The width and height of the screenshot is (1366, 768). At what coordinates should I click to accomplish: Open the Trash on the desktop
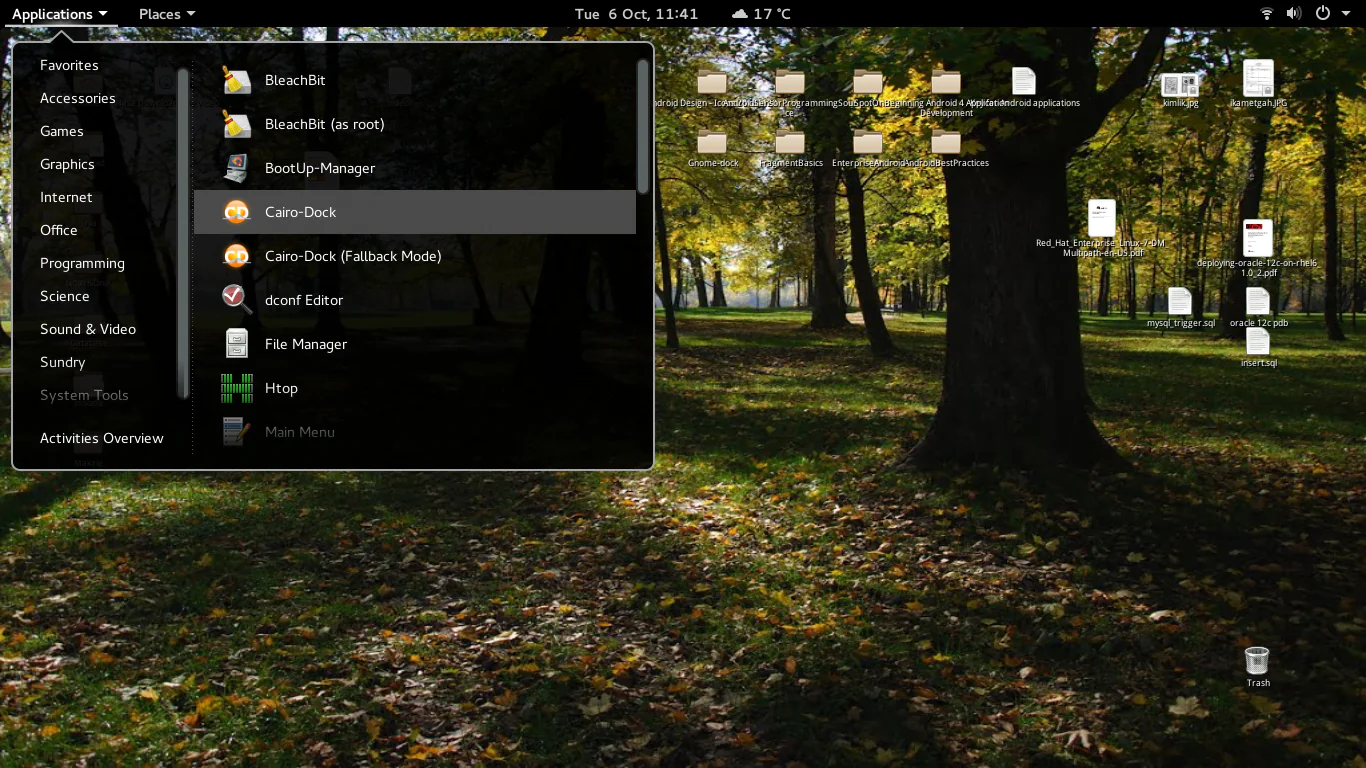click(x=1257, y=661)
